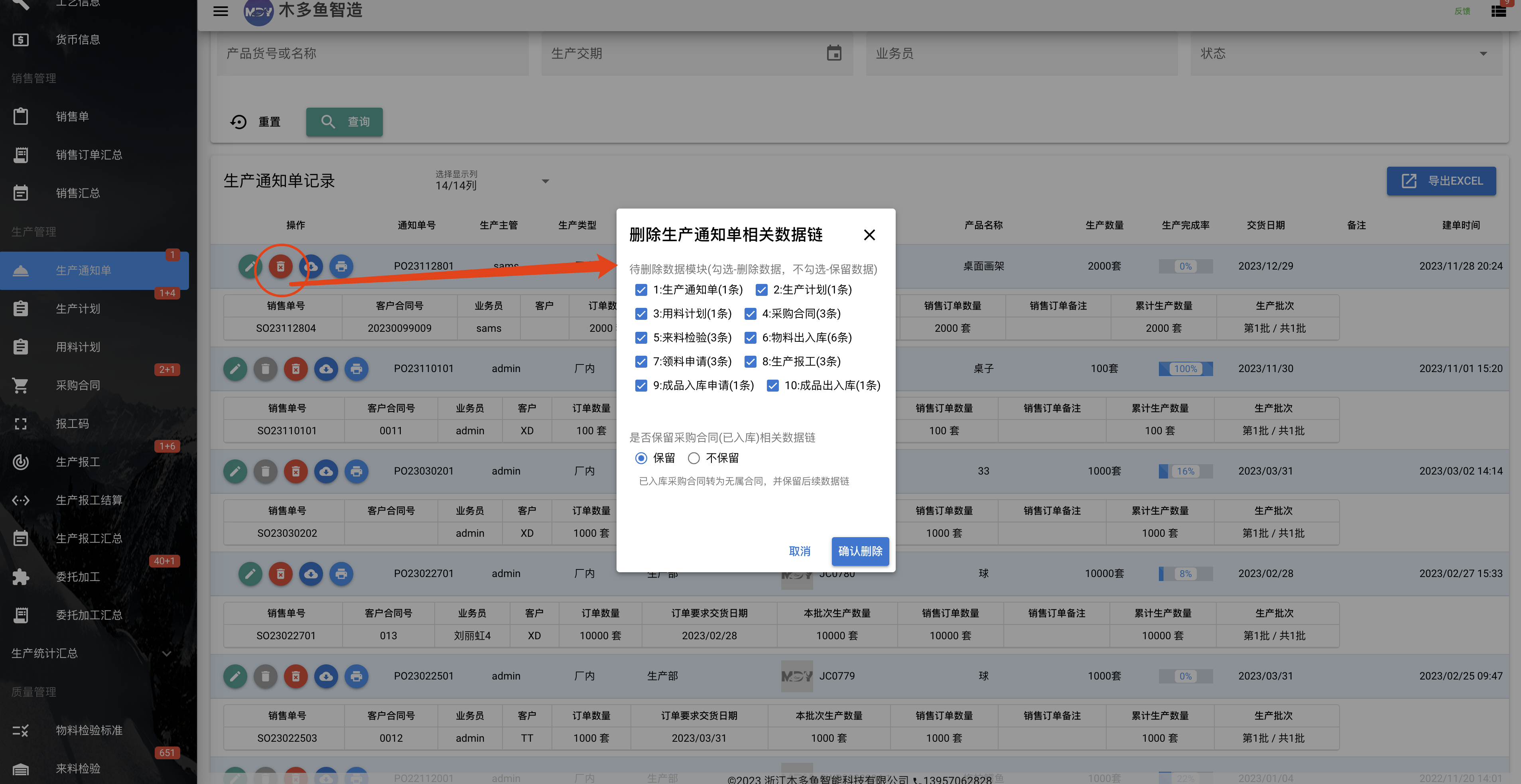This screenshot has height=784, width=1521.
Task: Select the 不保留 radio option
Action: click(694, 458)
